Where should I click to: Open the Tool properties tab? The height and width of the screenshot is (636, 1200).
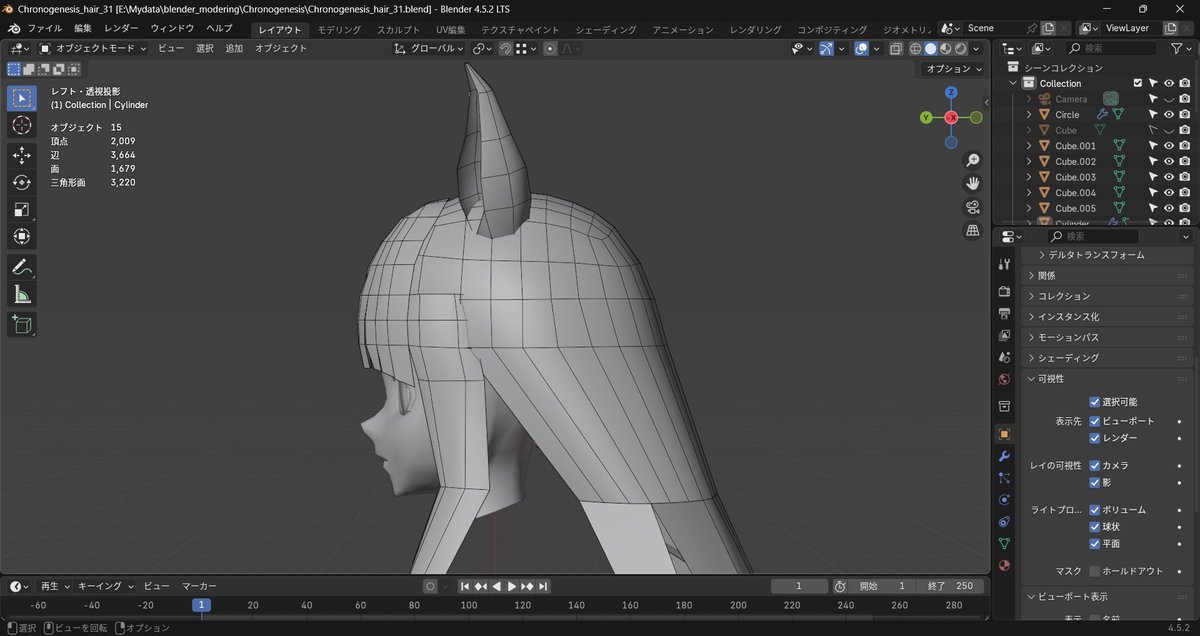[x=1004, y=264]
